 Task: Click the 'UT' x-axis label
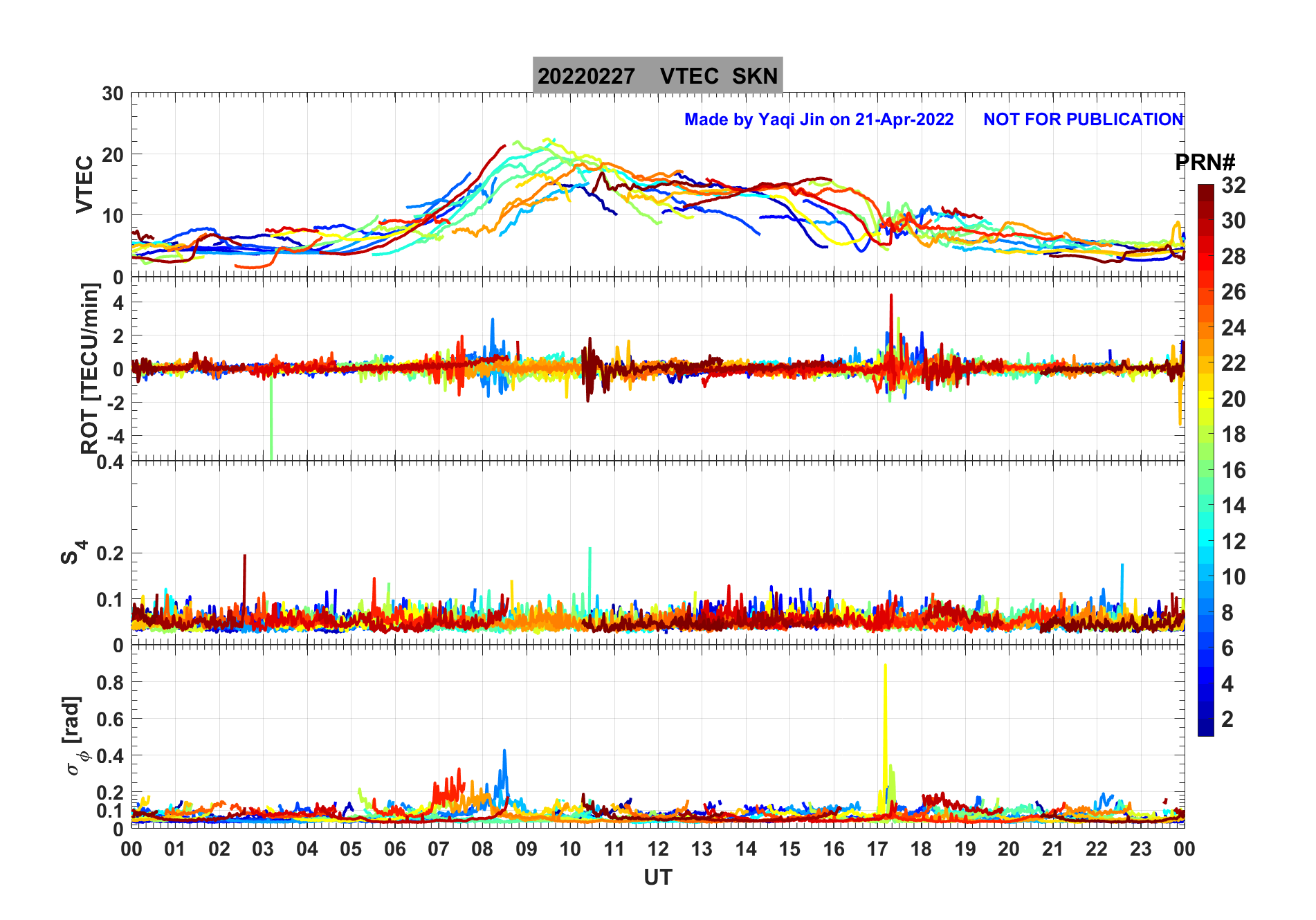coord(658,878)
